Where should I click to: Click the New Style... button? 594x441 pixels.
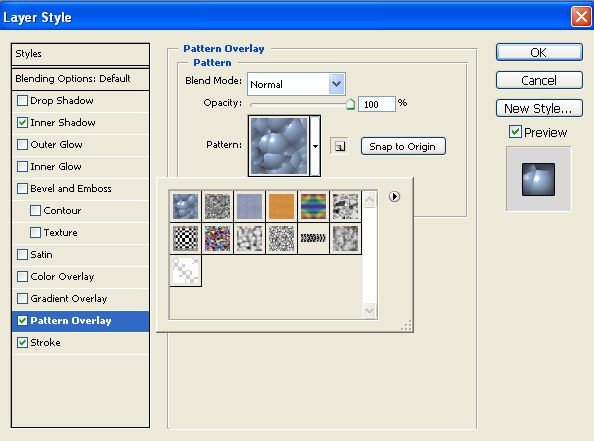pyautogui.click(x=539, y=108)
